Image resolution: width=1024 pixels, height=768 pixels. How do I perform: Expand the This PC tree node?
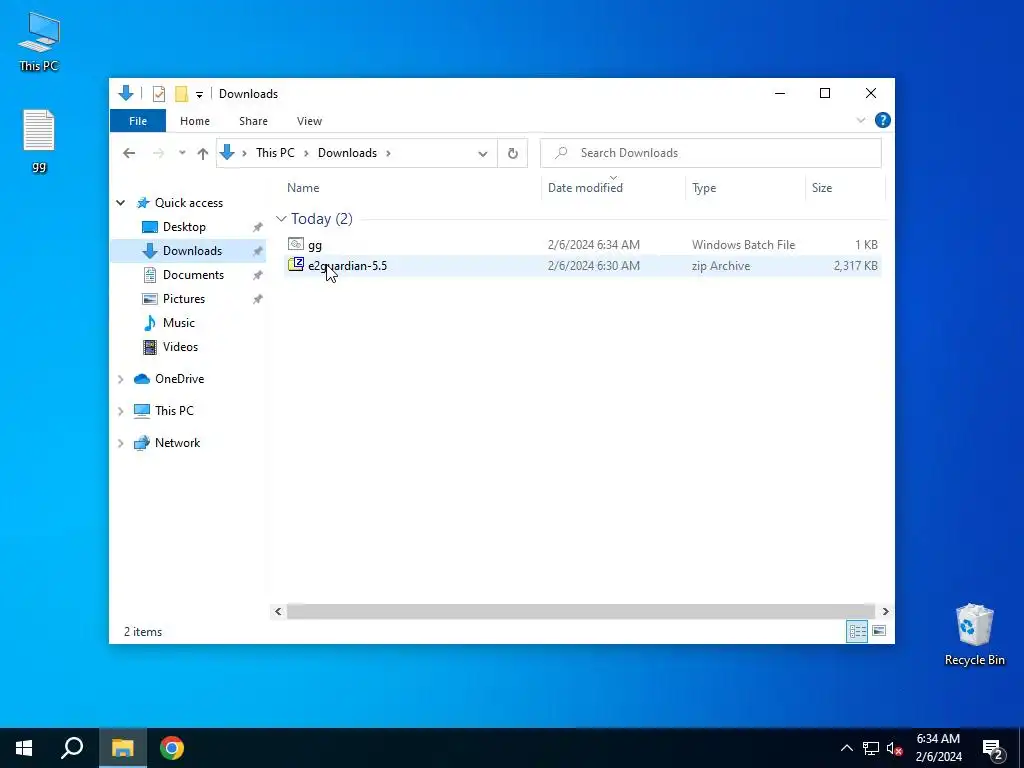pyautogui.click(x=121, y=411)
